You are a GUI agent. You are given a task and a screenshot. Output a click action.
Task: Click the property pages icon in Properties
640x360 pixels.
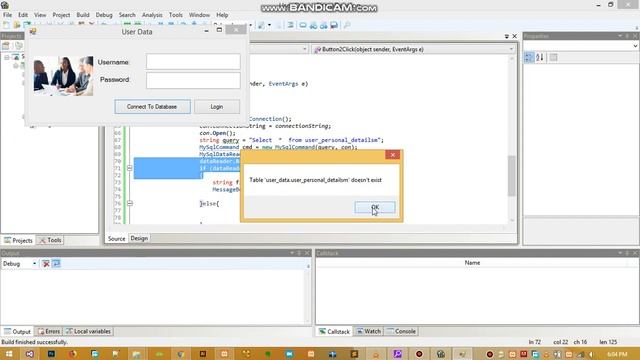[x=553, y=58]
